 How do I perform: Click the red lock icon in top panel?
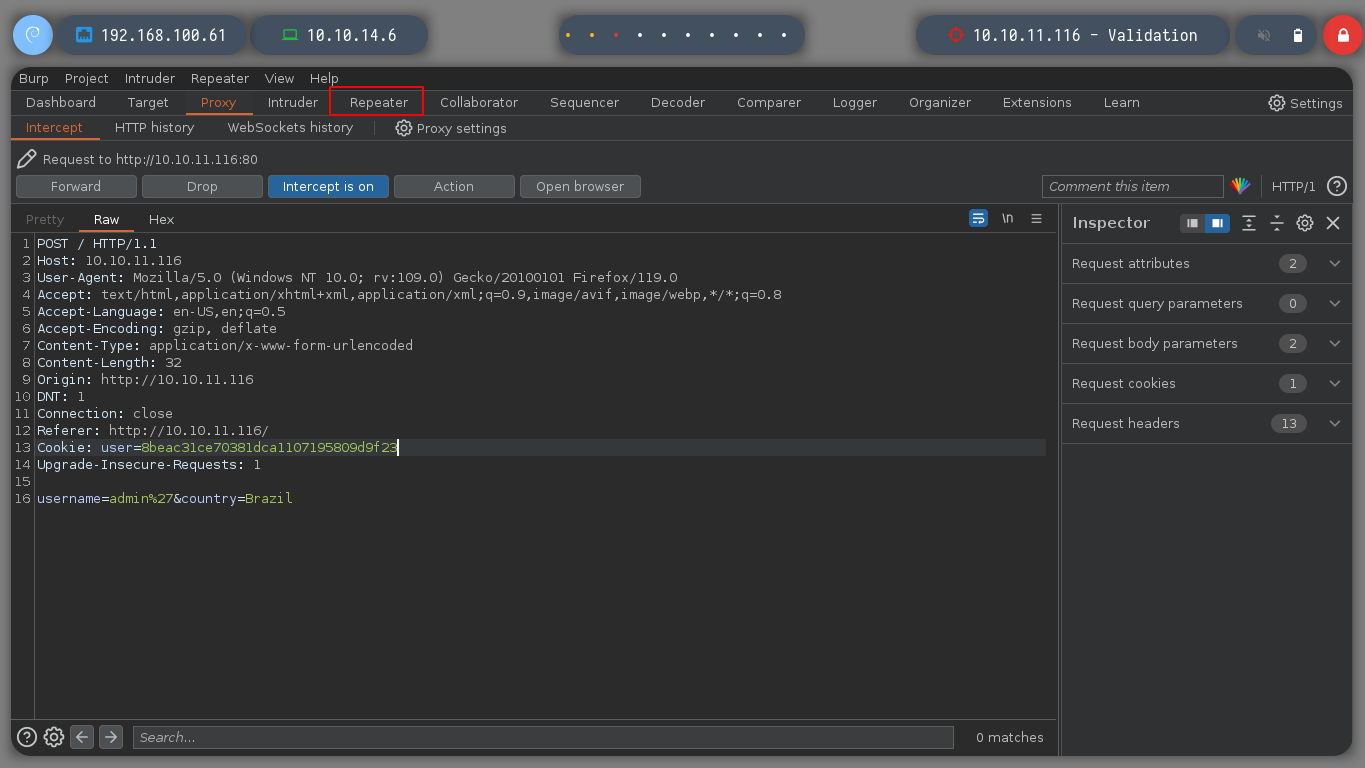(x=1342, y=35)
